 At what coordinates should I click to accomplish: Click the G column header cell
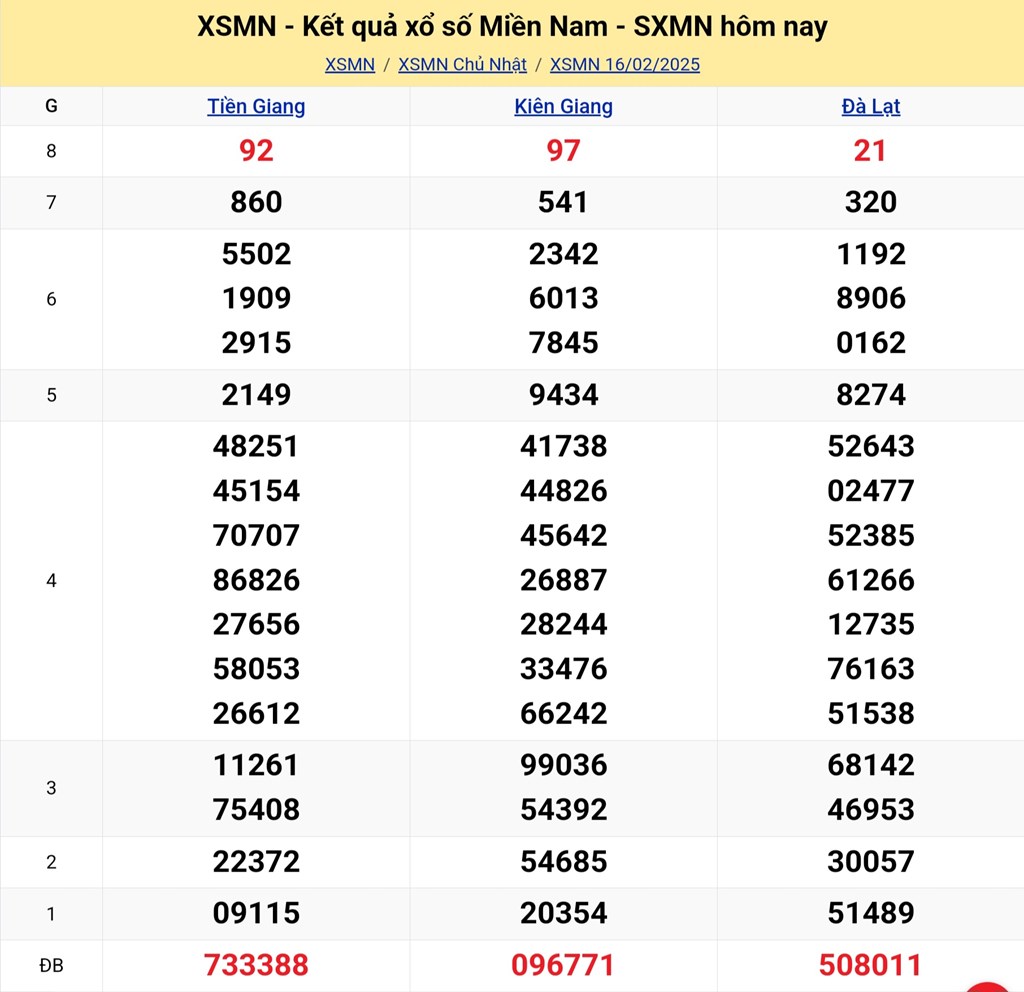coord(51,107)
